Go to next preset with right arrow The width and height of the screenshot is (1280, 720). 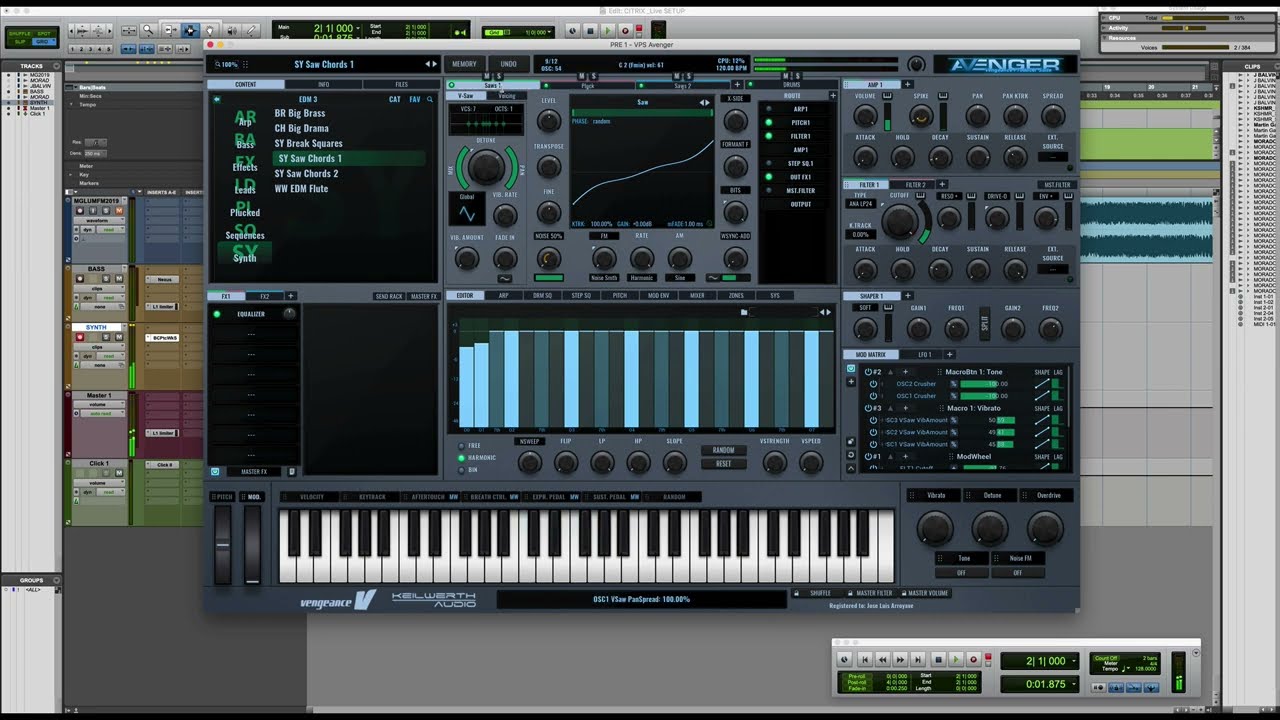435,64
